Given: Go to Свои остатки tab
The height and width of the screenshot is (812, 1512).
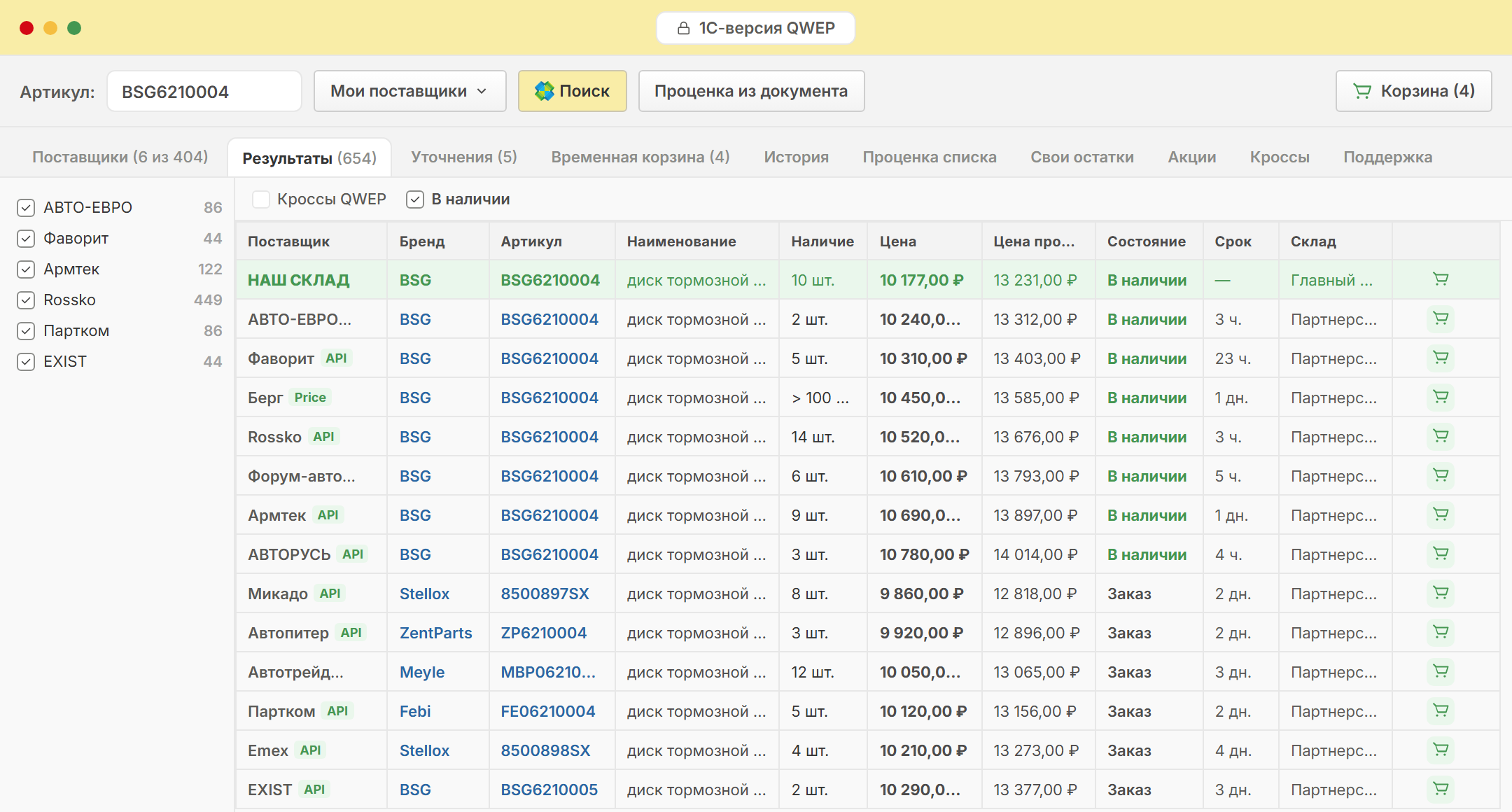Looking at the screenshot, I should coord(1082,157).
